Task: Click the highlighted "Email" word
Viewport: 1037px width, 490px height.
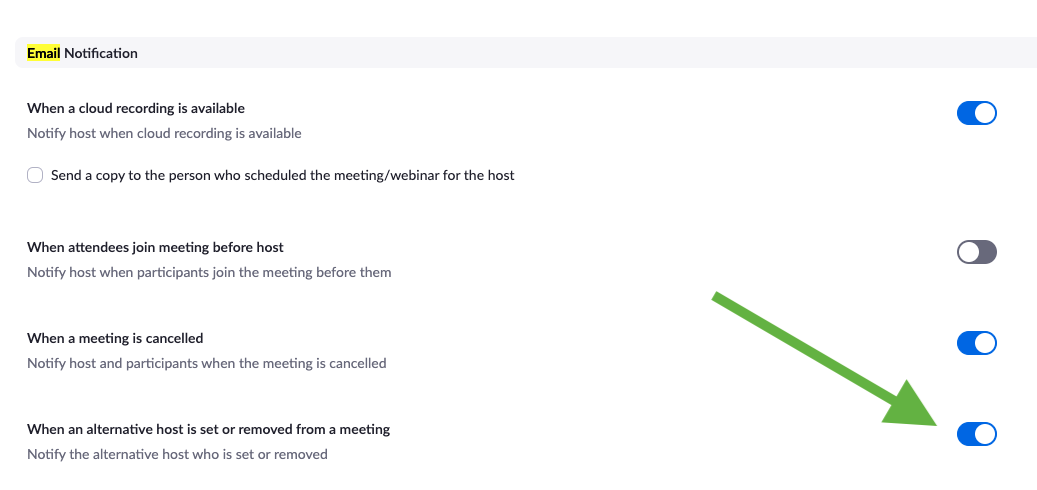Action: 44,53
